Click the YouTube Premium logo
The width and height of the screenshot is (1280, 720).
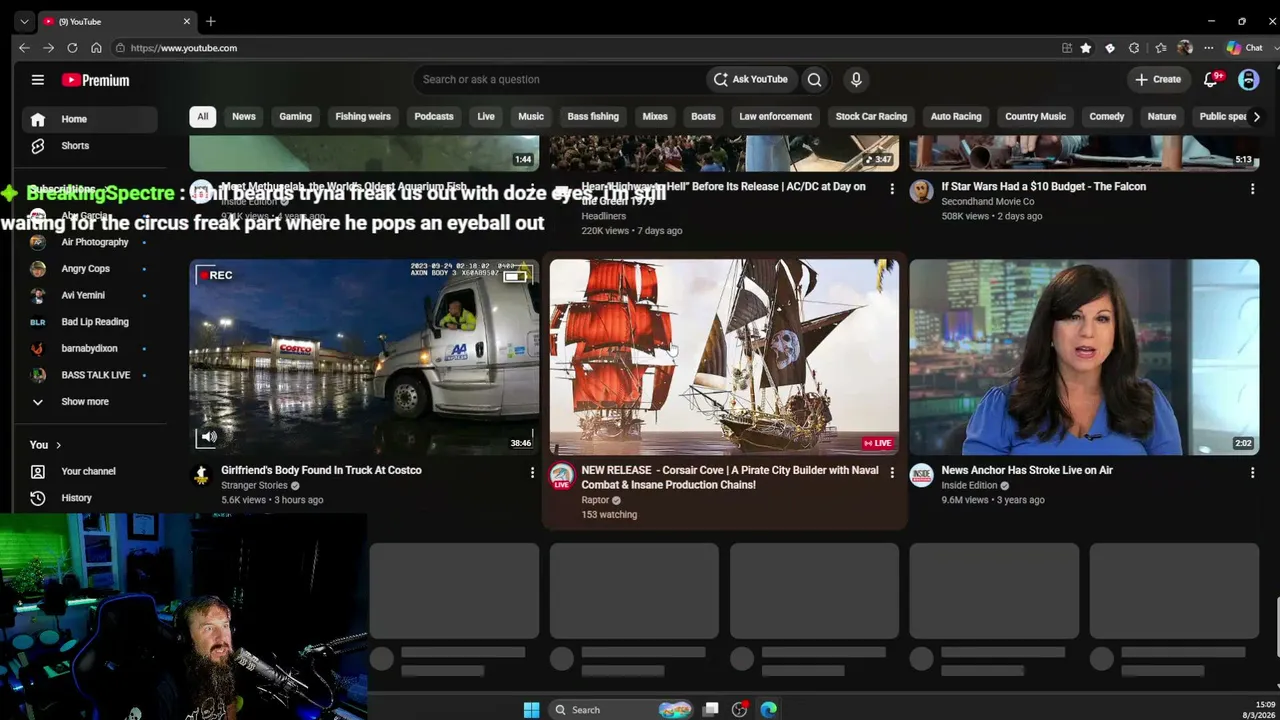(96, 80)
